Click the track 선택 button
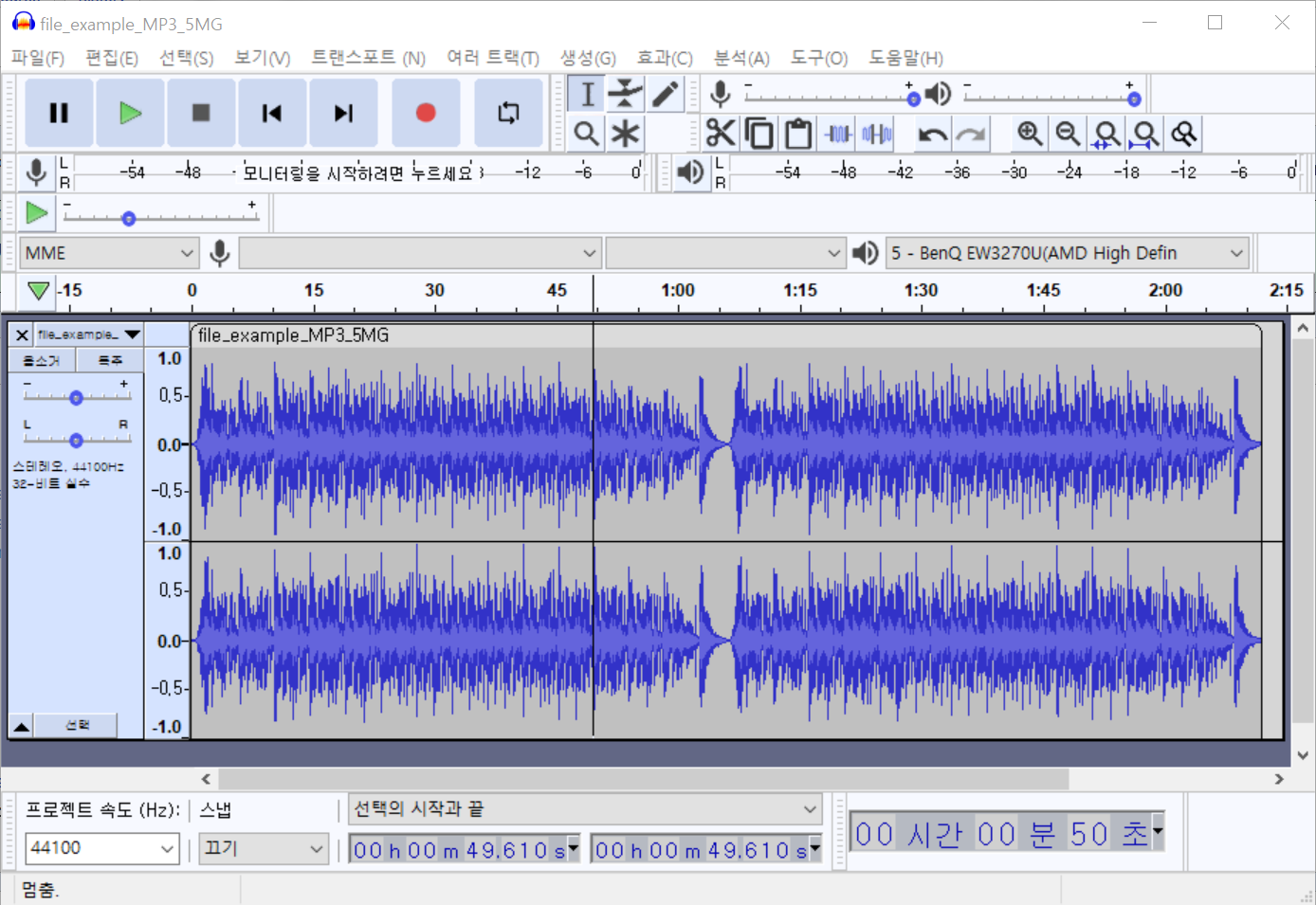Image resolution: width=1316 pixels, height=905 pixels. pos(77,726)
